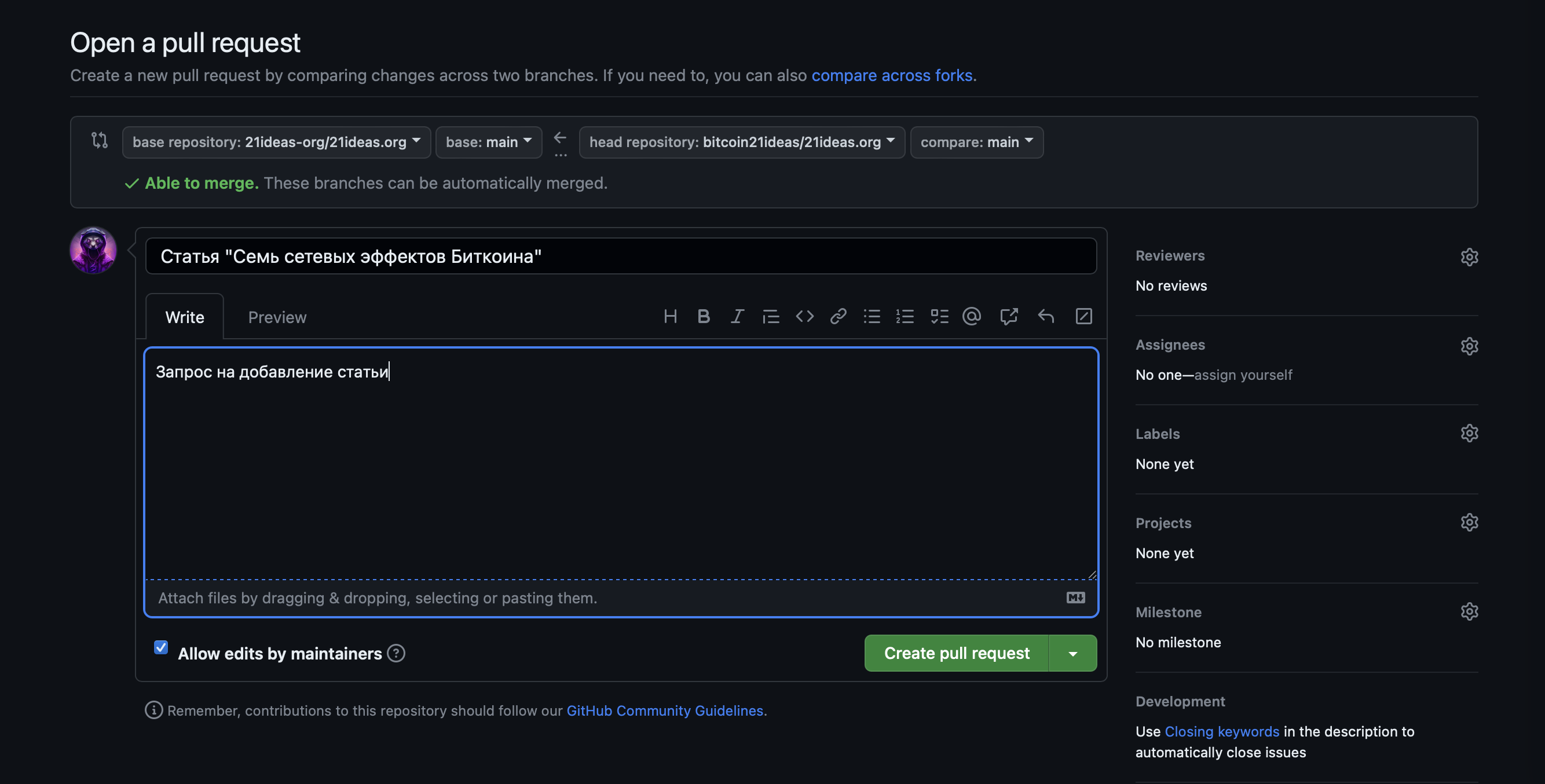1545x784 pixels.
Task: Add a task list from the toolbar
Action: pos(939,316)
